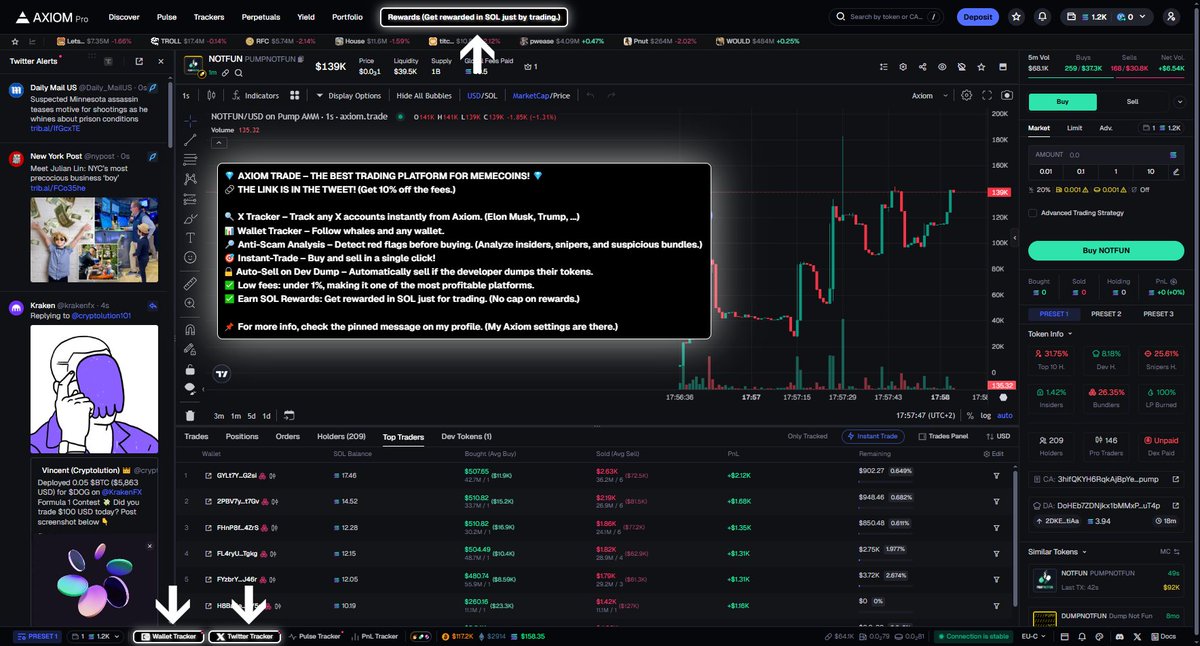Open the USD dropdown in traders panel
Screen dimensions: 1200x646
pos(1000,436)
